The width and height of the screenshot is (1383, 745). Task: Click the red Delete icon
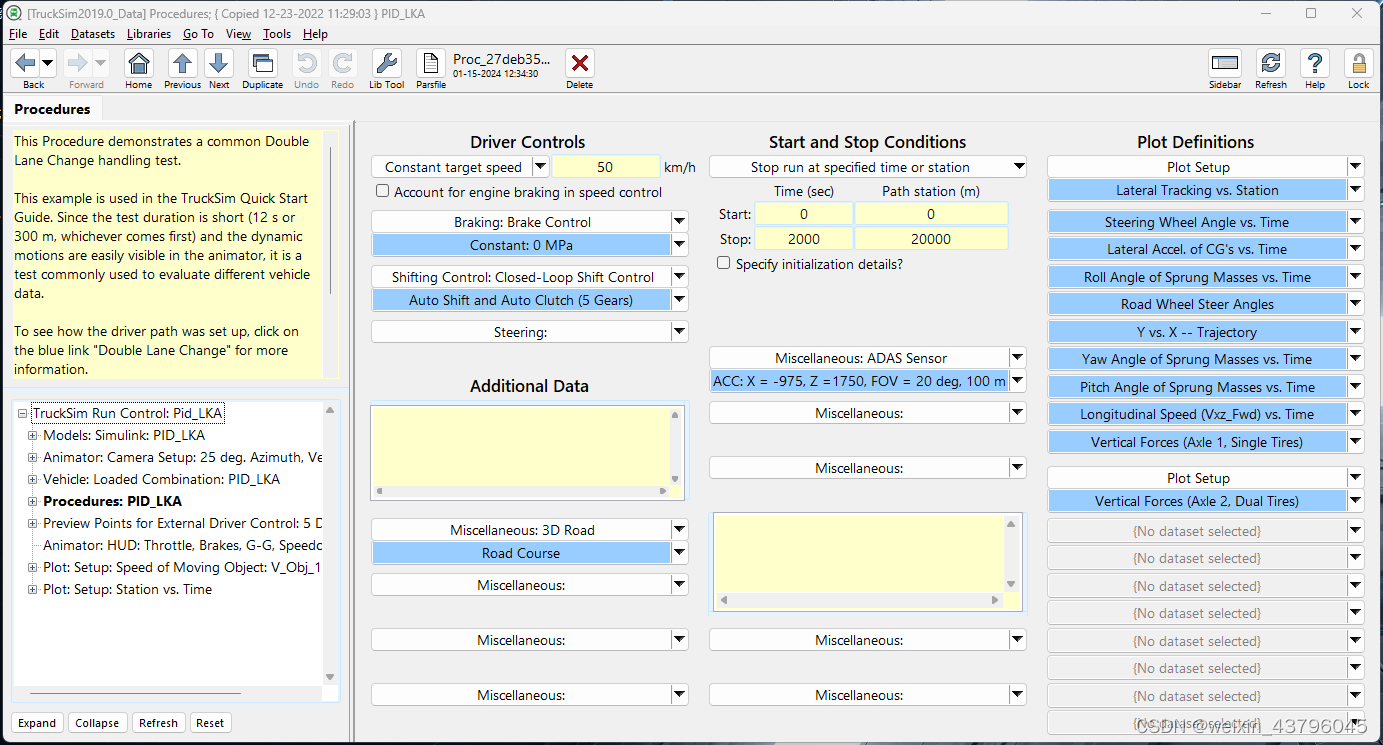pos(579,63)
